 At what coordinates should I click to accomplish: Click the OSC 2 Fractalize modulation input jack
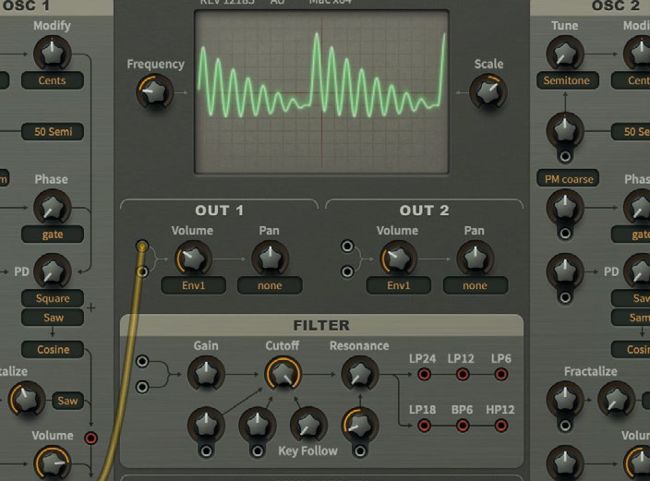point(565,425)
